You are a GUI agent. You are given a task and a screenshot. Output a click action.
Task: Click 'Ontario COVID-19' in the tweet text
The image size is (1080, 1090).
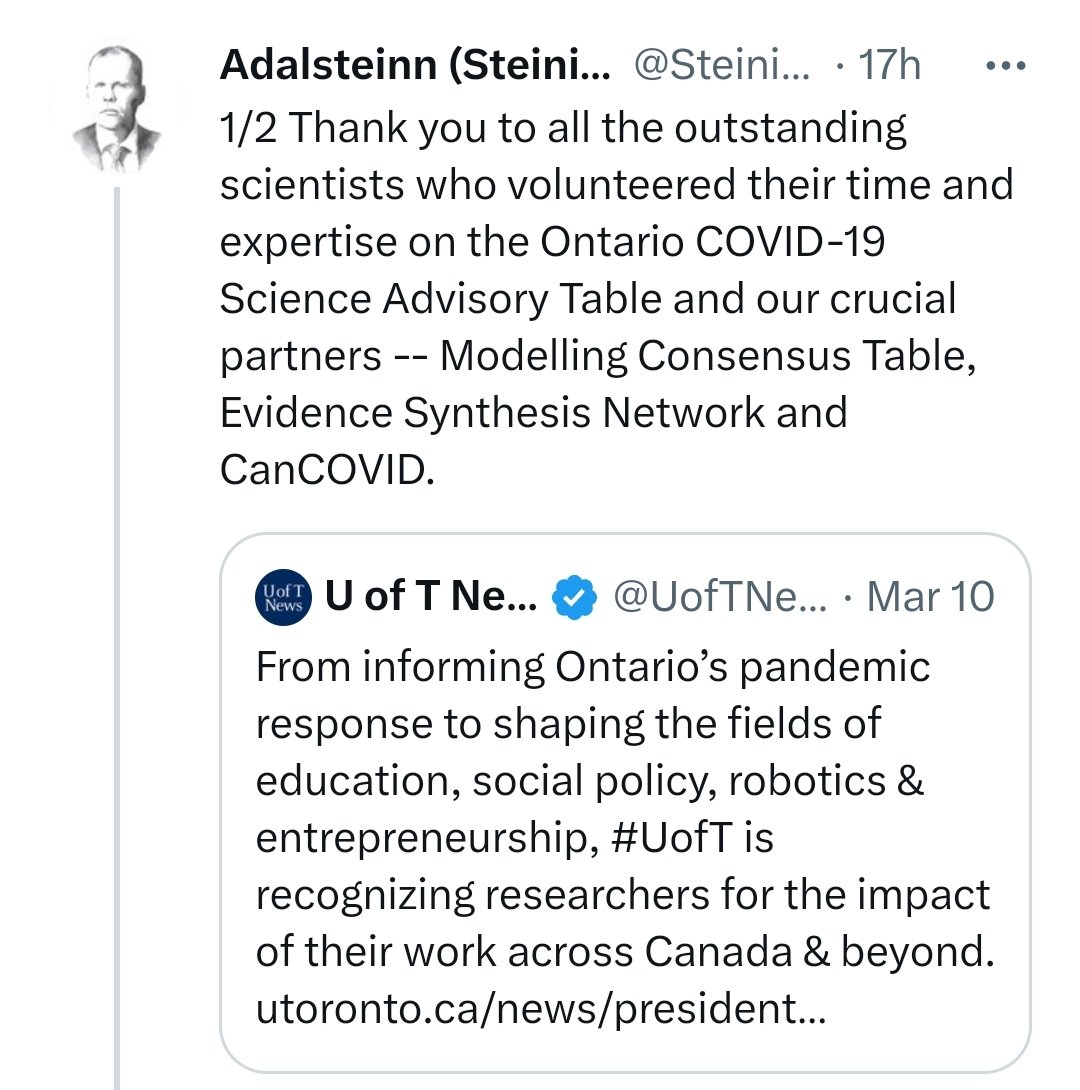712,242
